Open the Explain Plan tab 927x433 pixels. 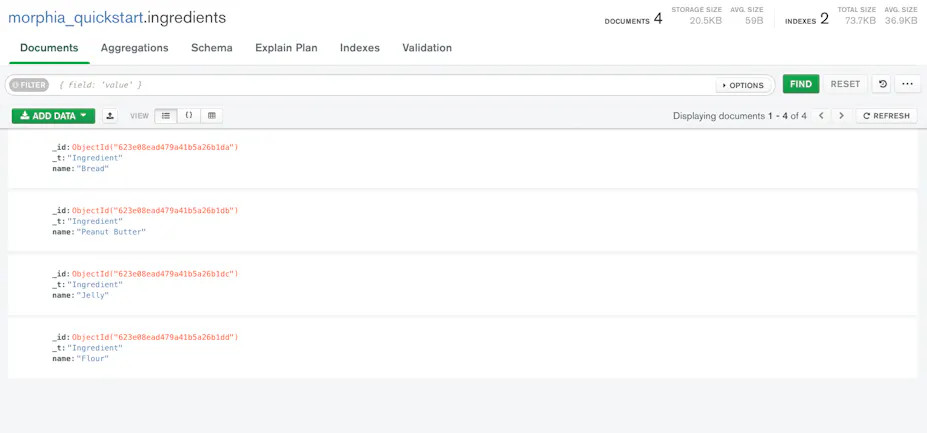(x=286, y=48)
